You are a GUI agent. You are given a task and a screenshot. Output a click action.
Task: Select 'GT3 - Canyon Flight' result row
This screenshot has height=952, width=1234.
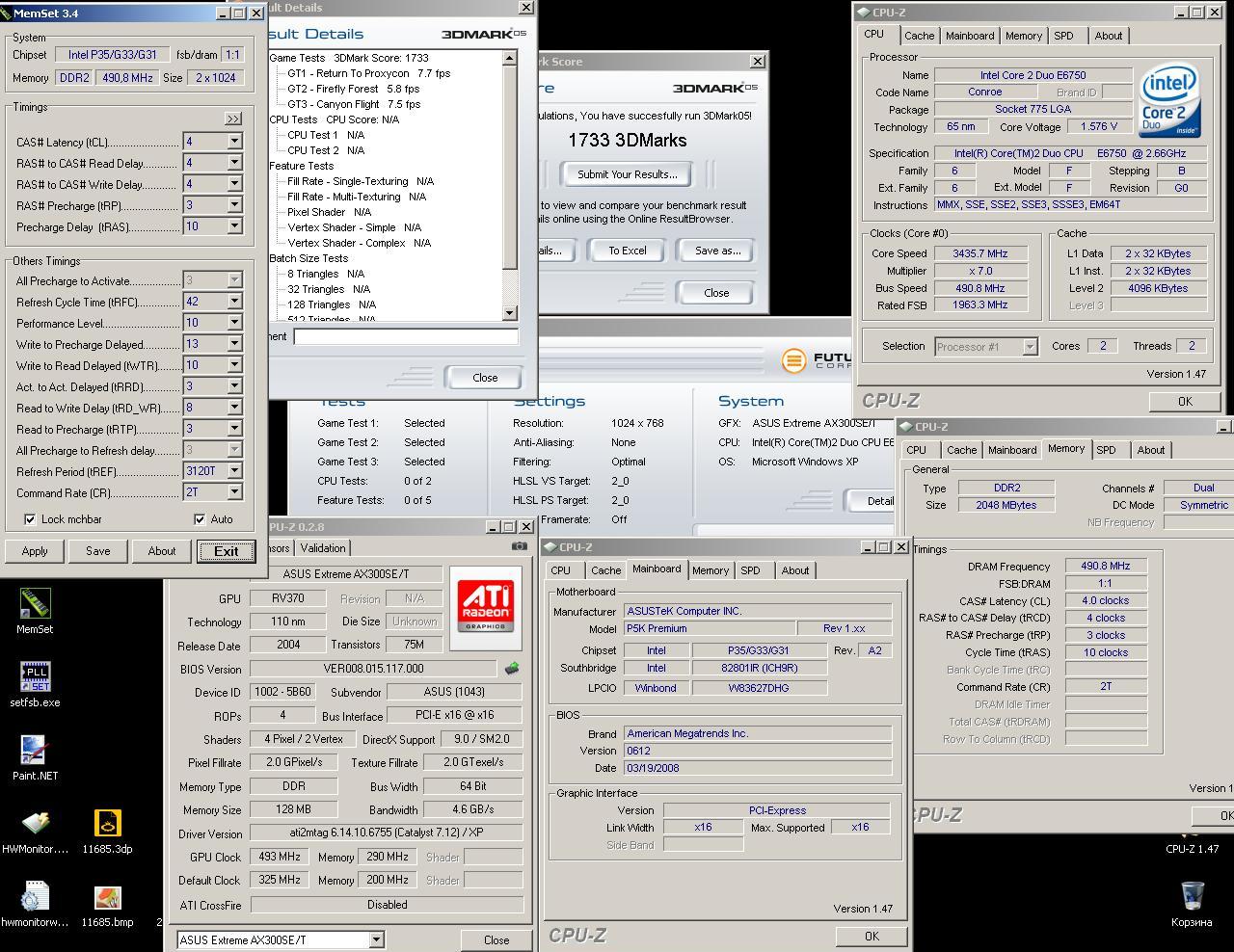[354, 104]
